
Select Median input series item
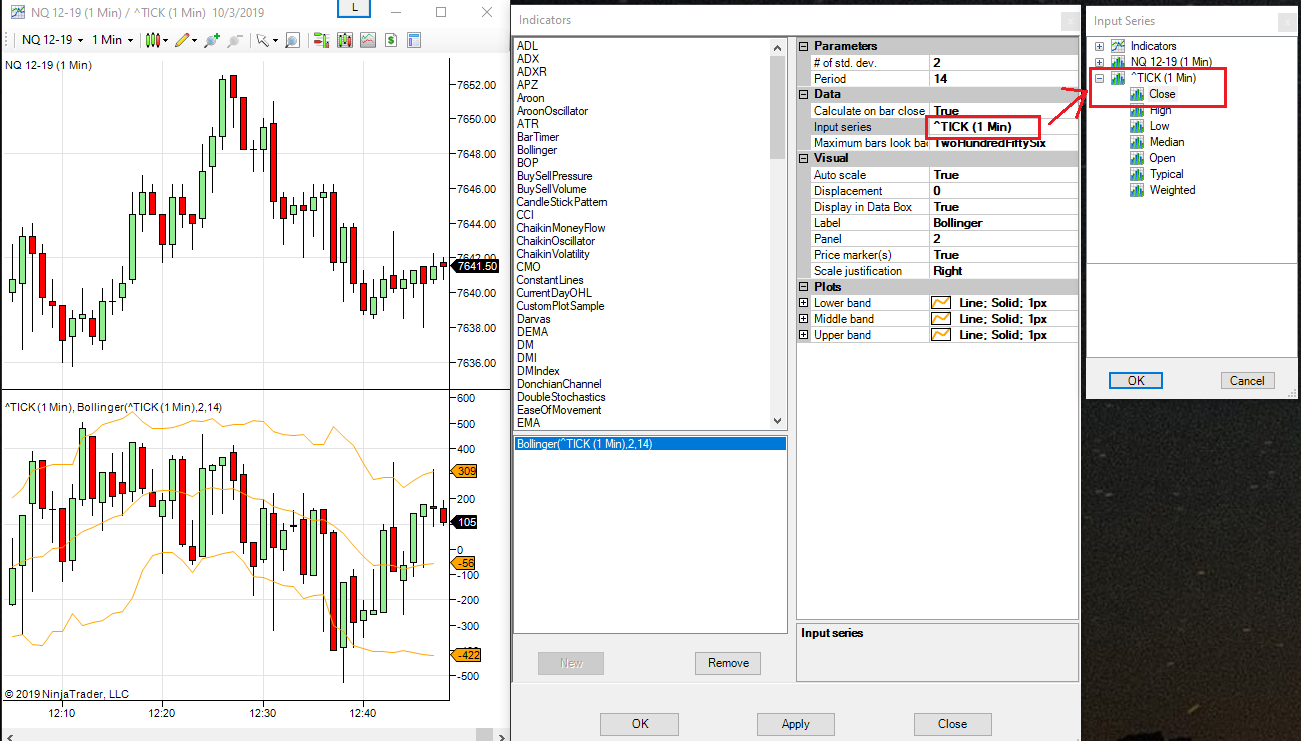1167,142
